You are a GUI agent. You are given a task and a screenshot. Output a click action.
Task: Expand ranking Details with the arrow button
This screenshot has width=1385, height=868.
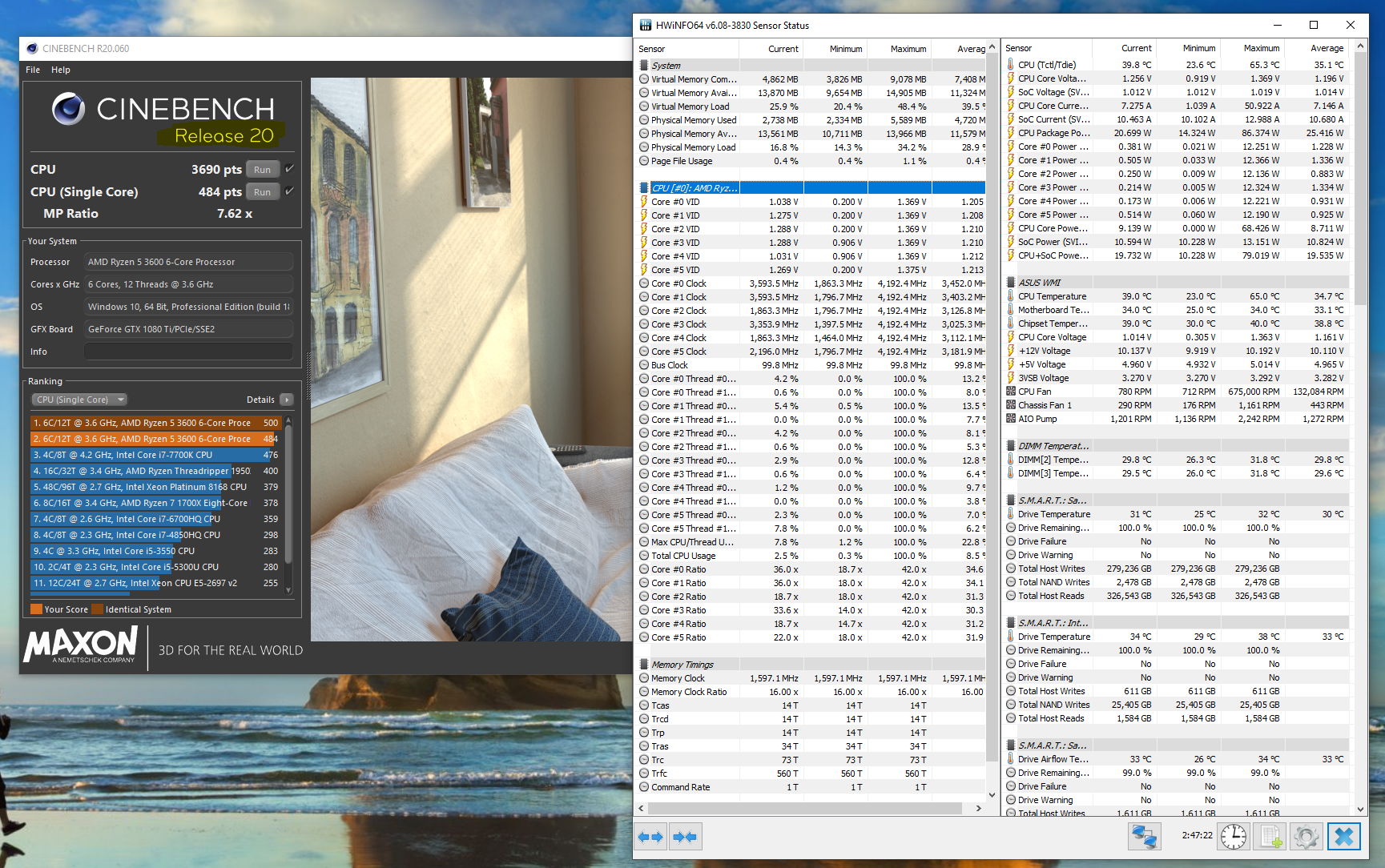pos(287,400)
